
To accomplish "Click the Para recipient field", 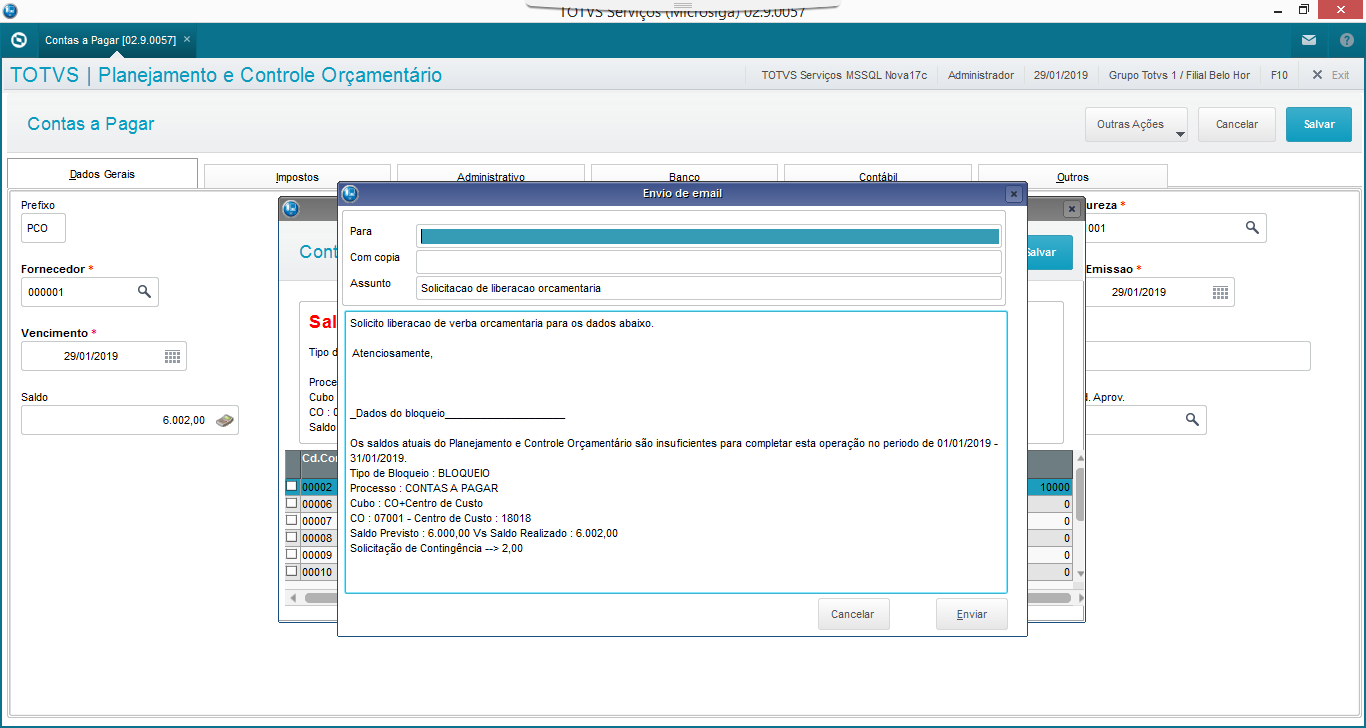I will [x=709, y=236].
